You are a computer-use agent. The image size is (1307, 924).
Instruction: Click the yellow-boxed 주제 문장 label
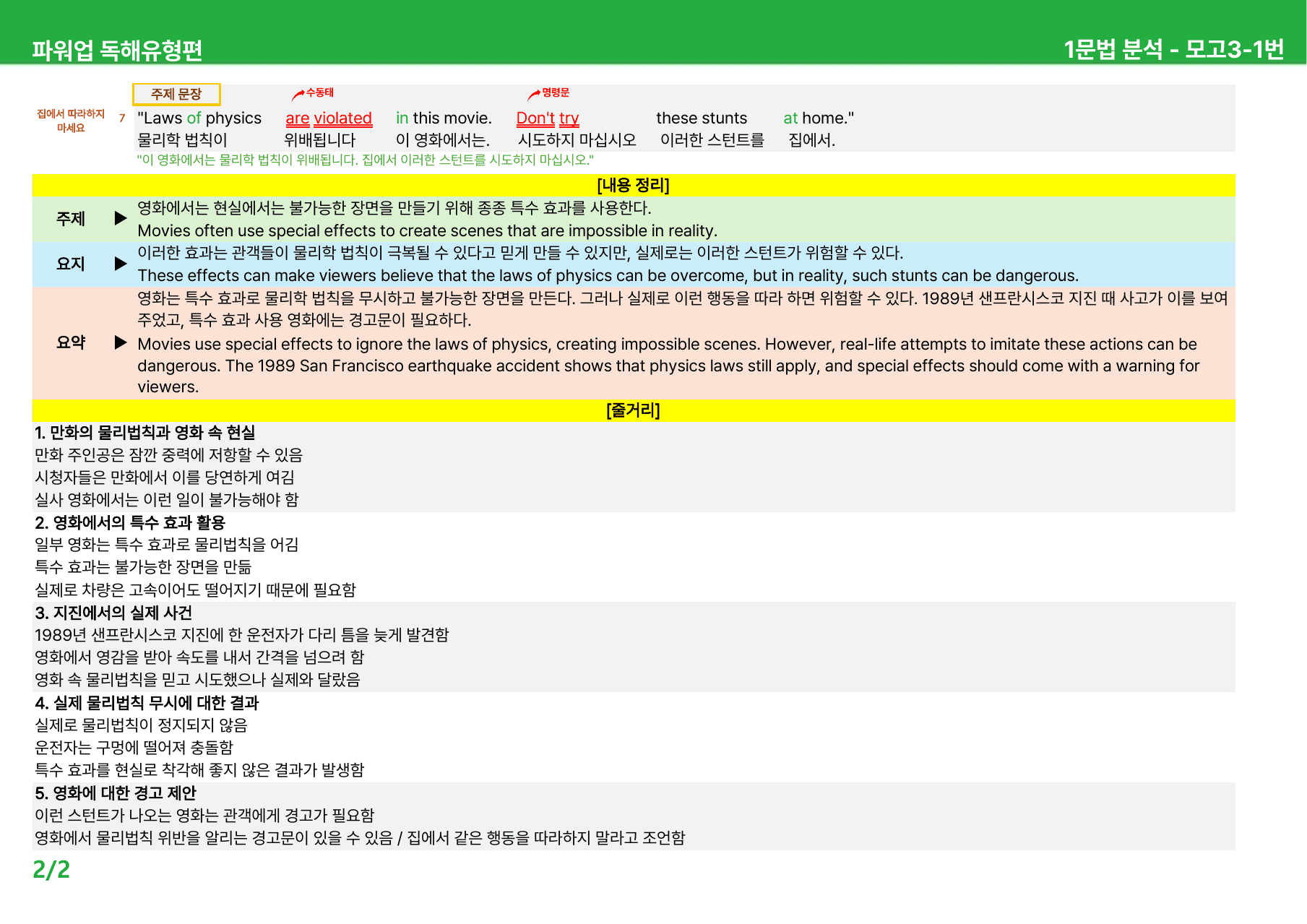[176, 94]
